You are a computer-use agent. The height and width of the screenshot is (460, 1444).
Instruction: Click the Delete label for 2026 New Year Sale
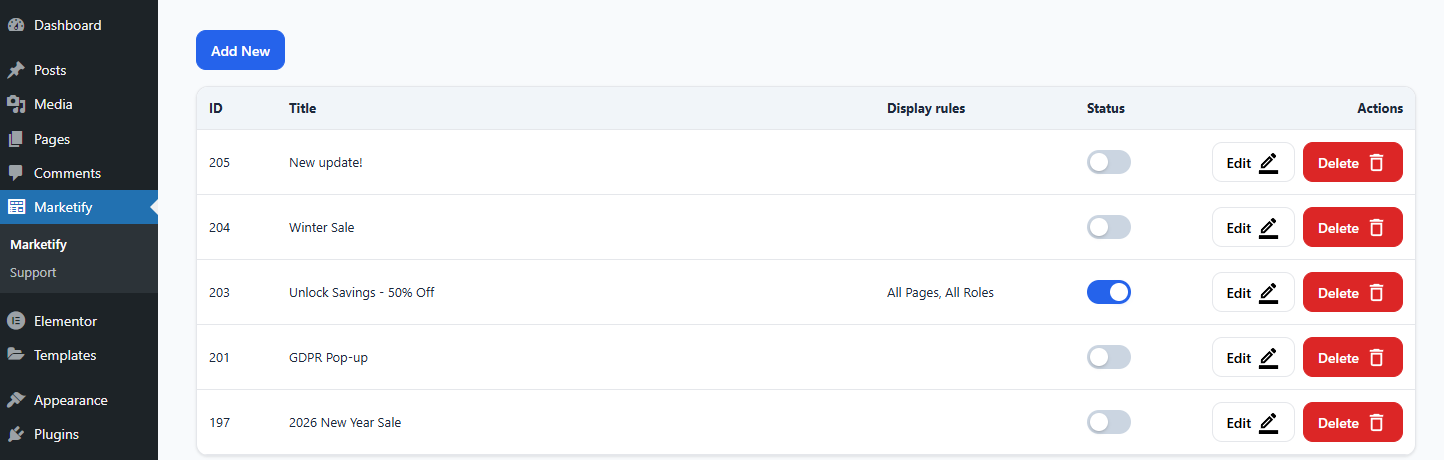(x=1338, y=423)
